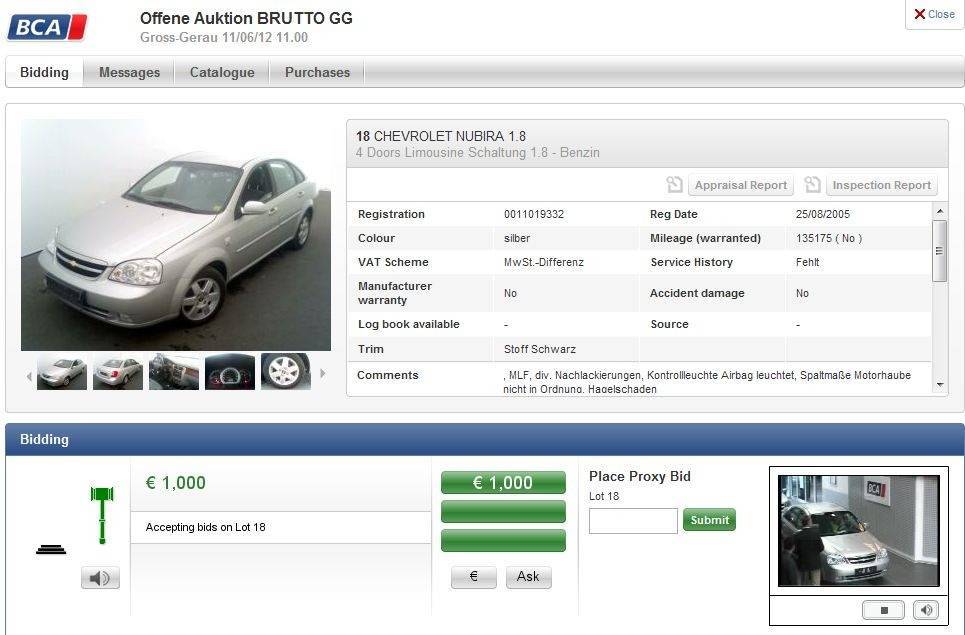This screenshot has height=635, width=965.
Task: Open the Messages tab
Action: coord(129,72)
